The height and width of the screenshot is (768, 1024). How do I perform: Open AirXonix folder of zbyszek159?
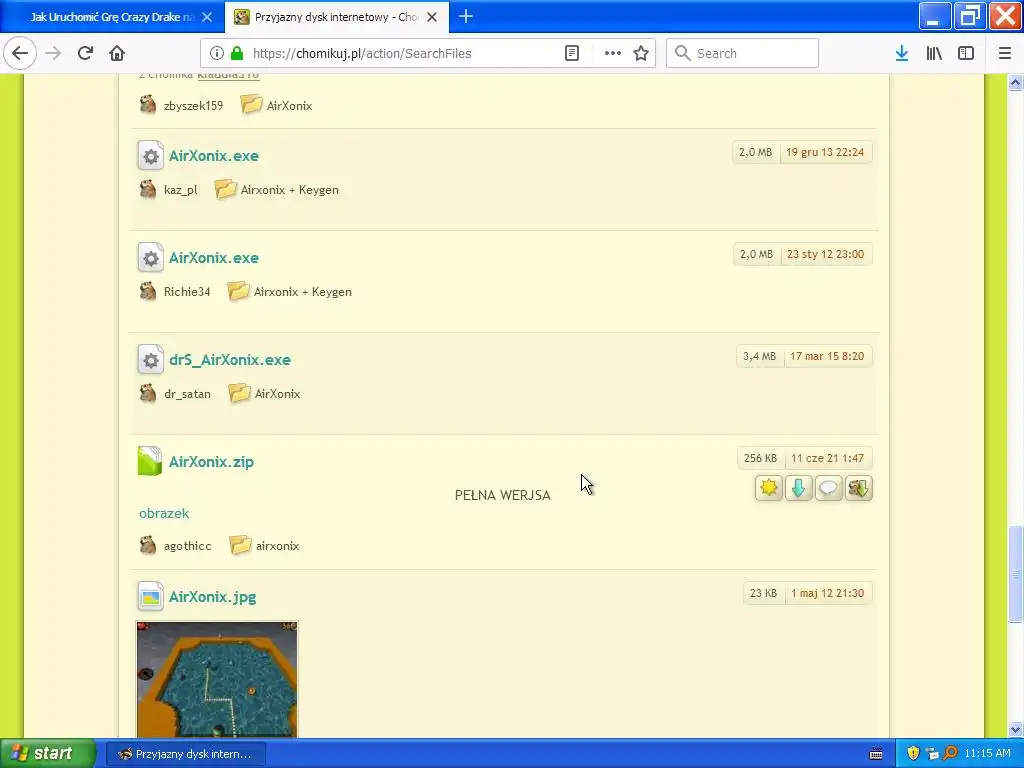[x=289, y=106]
